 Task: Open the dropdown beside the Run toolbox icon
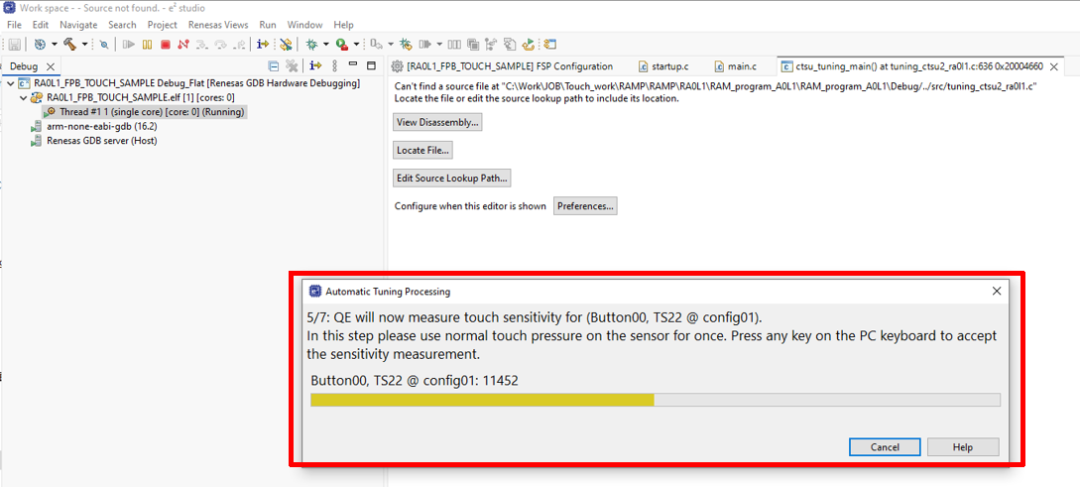(x=356, y=44)
